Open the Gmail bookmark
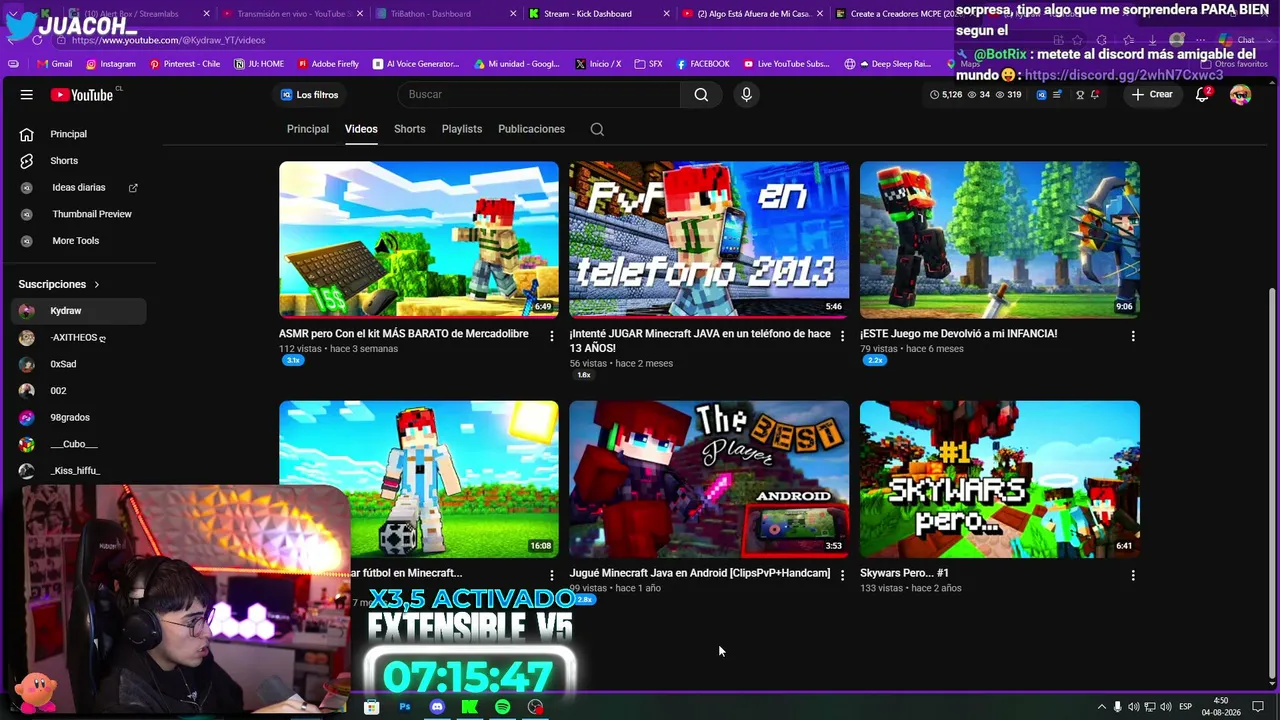This screenshot has height=720, width=1280. coord(54,64)
